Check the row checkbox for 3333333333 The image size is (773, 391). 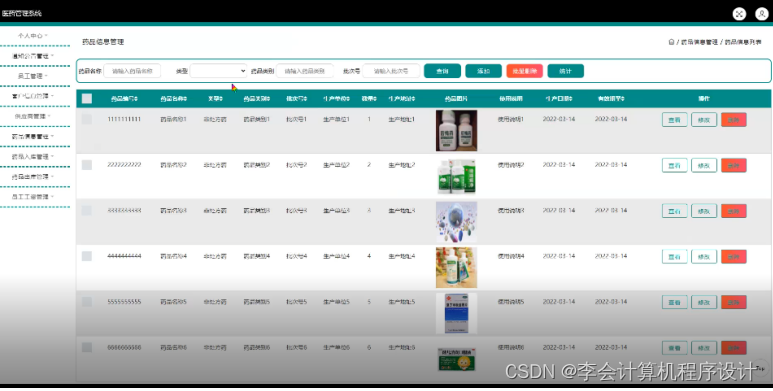(87, 211)
